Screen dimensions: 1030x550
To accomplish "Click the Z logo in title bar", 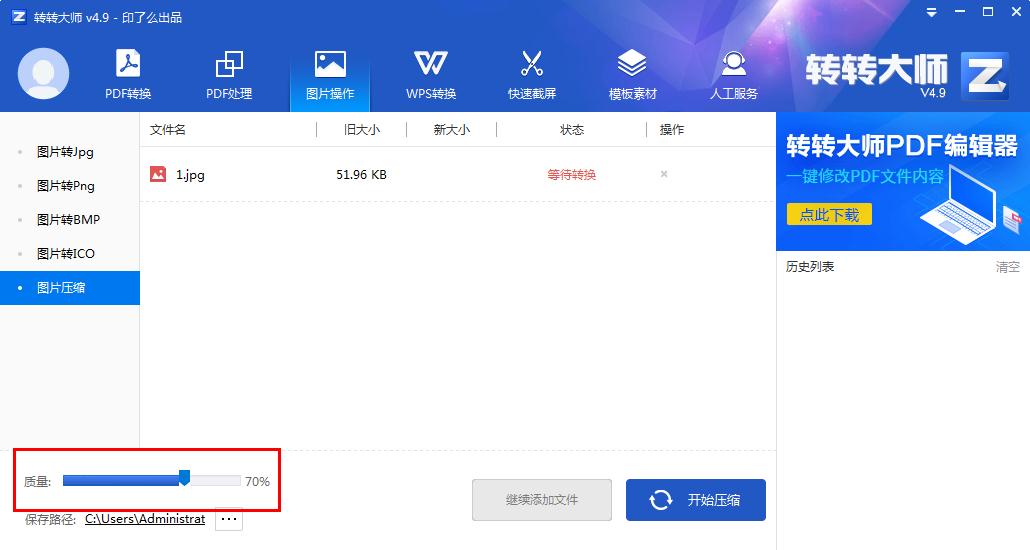I will [19, 16].
